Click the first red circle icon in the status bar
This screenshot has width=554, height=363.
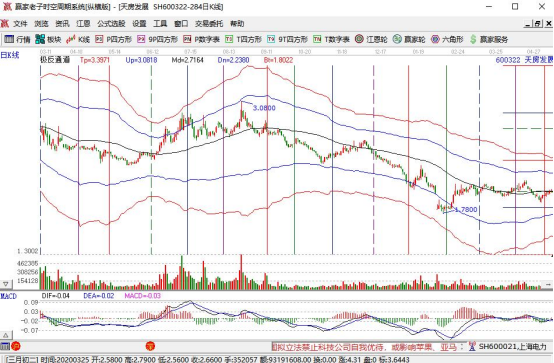[16, 346]
